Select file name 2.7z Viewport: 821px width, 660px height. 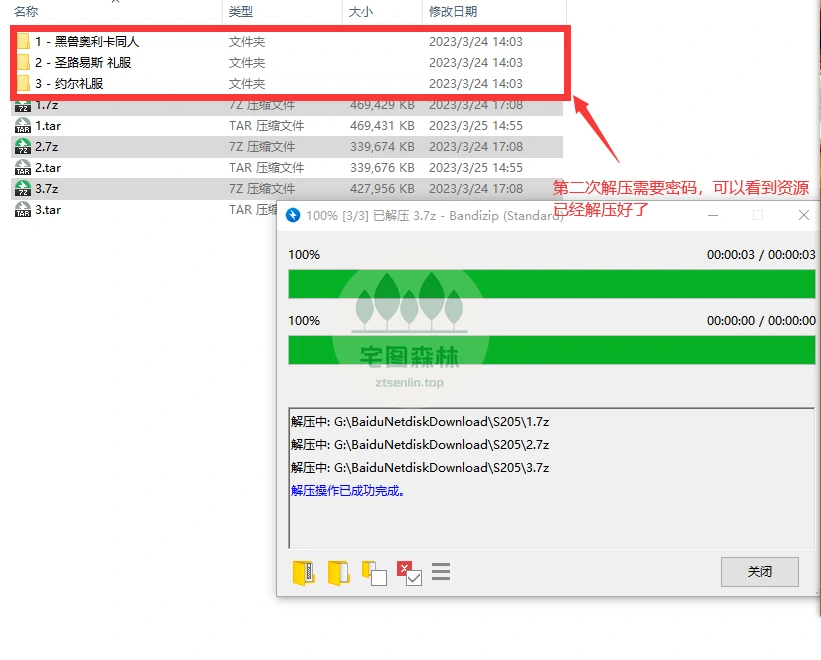coord(47,147)
